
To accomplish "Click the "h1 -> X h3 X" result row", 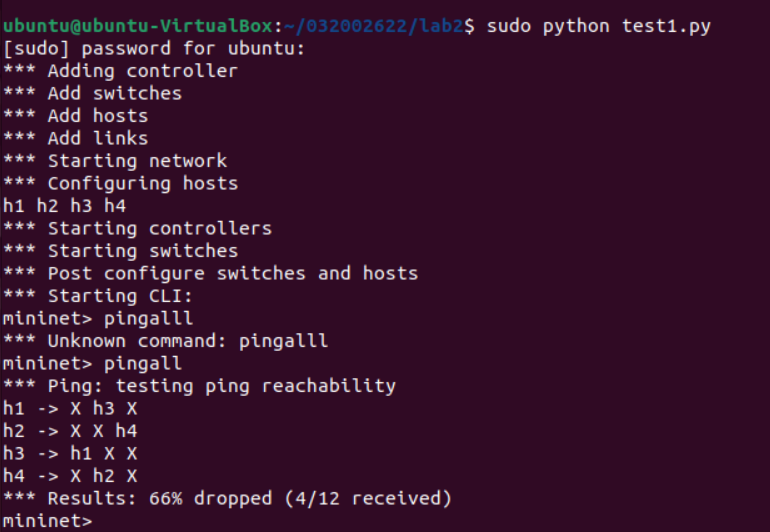I will pyautogui.click(x=71, y=408).
